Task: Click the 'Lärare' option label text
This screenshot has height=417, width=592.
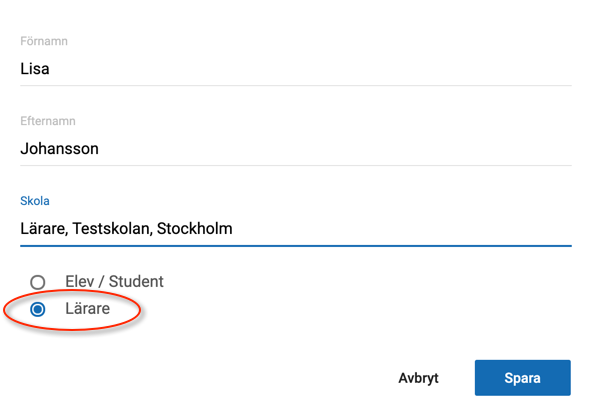Action: click(88, 309)
